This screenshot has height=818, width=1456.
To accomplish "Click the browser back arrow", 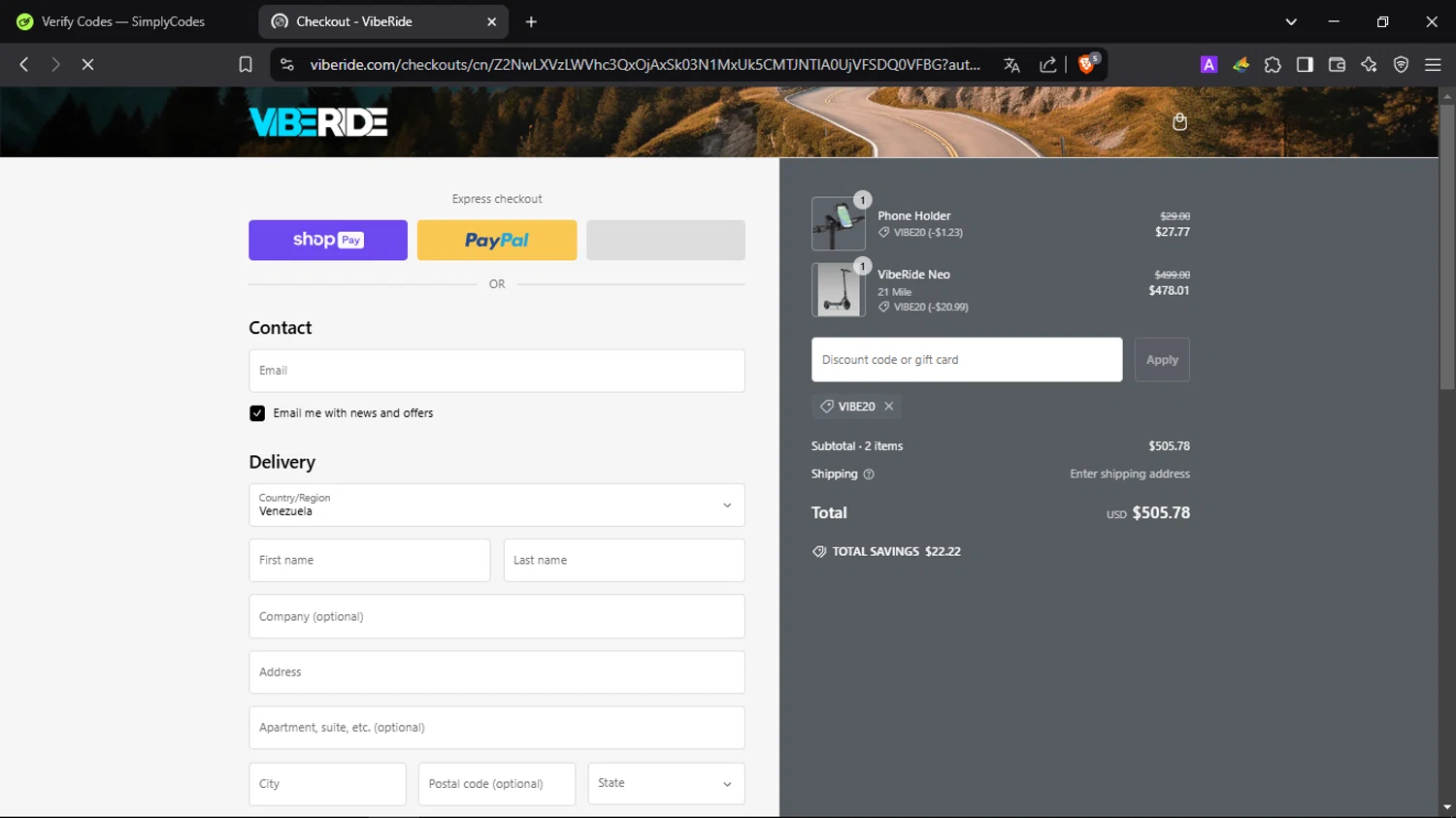I will [24, 64].
